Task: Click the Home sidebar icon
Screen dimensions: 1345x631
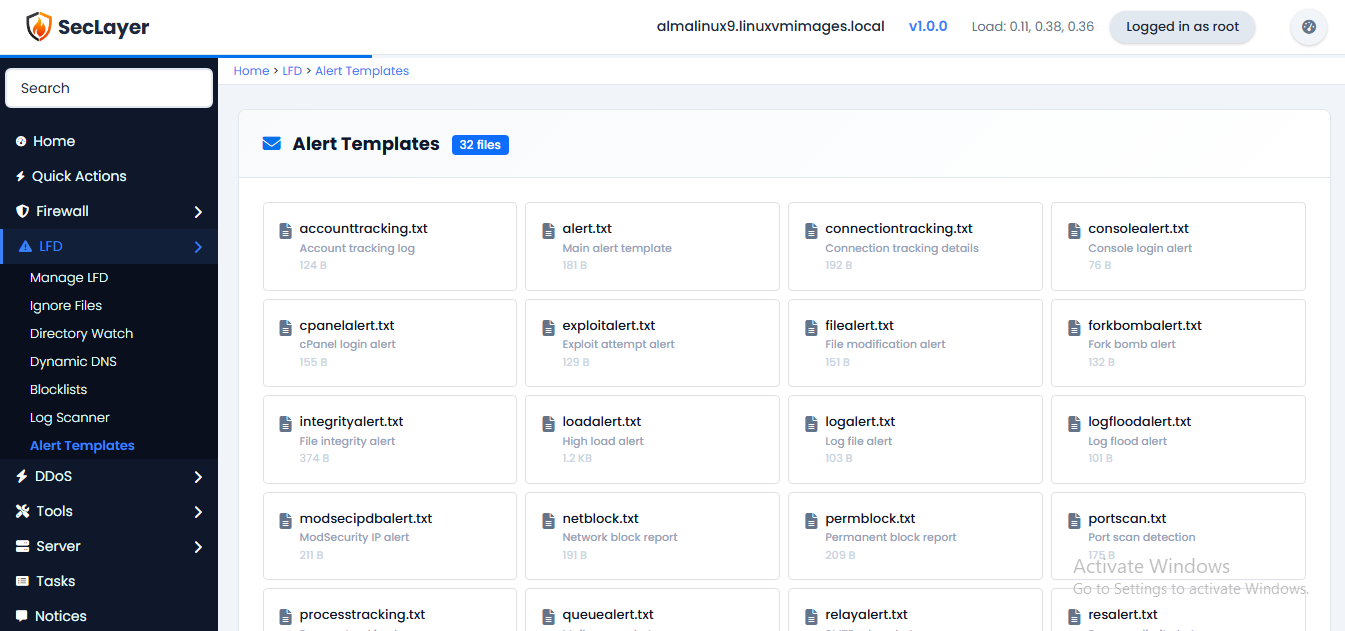Action: [x=21, y=142]
